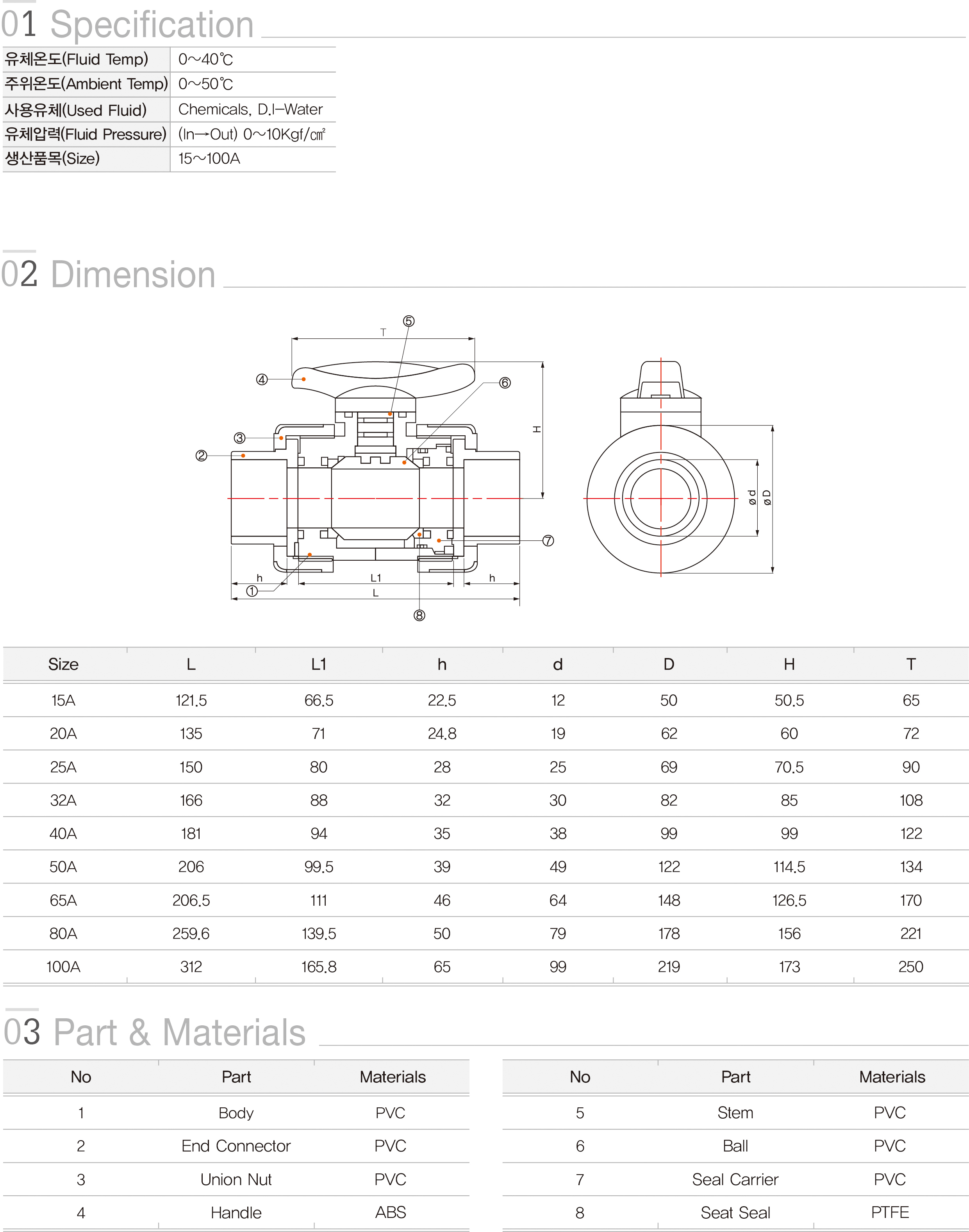The height and width of the screenshot is (1232, 969).
Task: Click the end-view circular valve drawing
Action: [661, 499]
